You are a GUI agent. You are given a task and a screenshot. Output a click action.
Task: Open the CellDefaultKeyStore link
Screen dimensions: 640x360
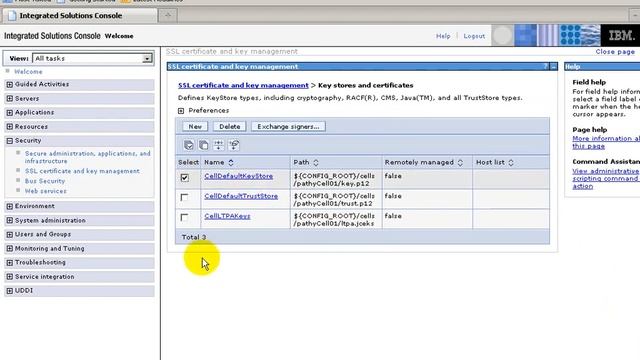click(x=239, y=176)
